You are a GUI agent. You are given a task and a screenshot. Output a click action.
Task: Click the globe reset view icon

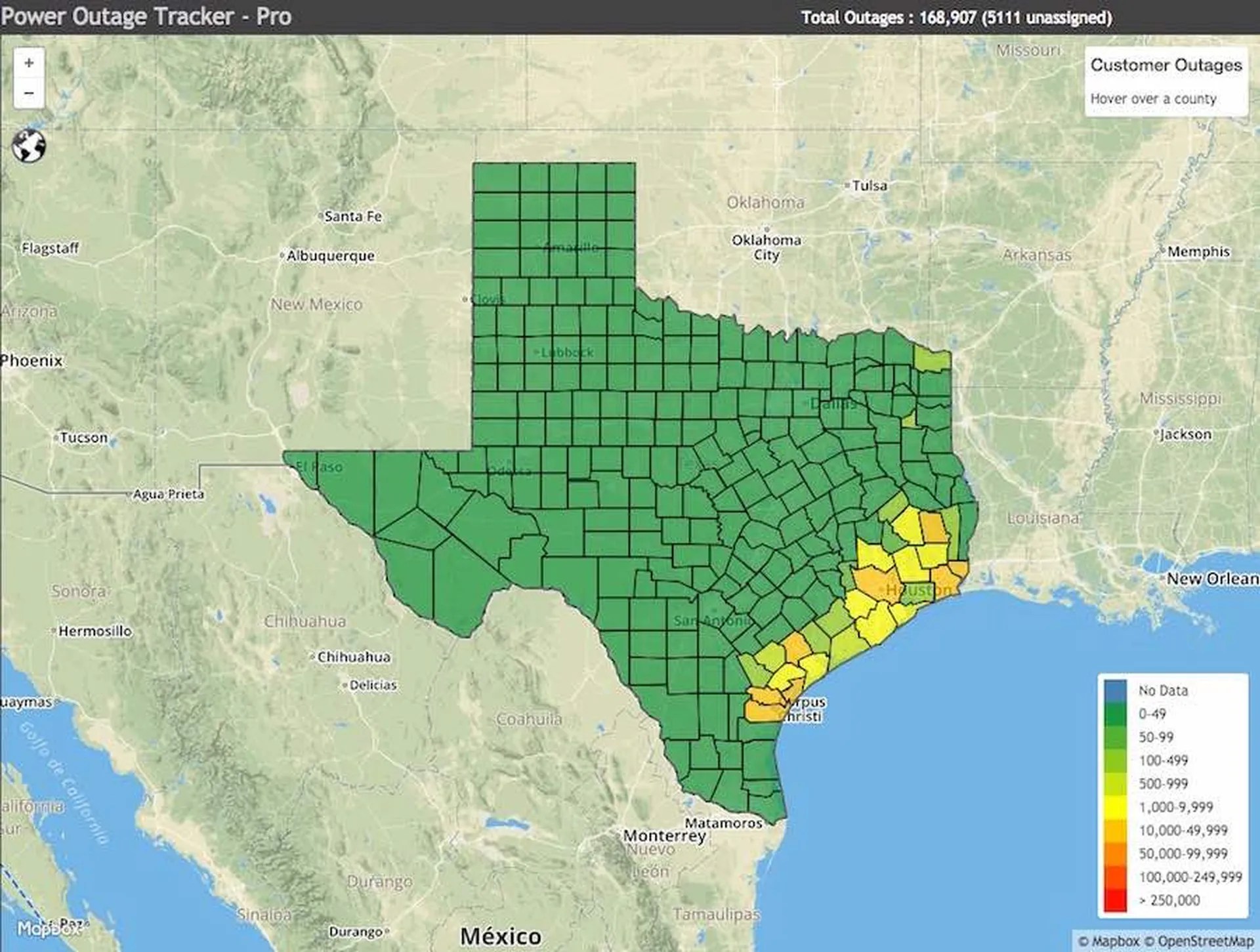pyautogui.click(x=29, y=144)
